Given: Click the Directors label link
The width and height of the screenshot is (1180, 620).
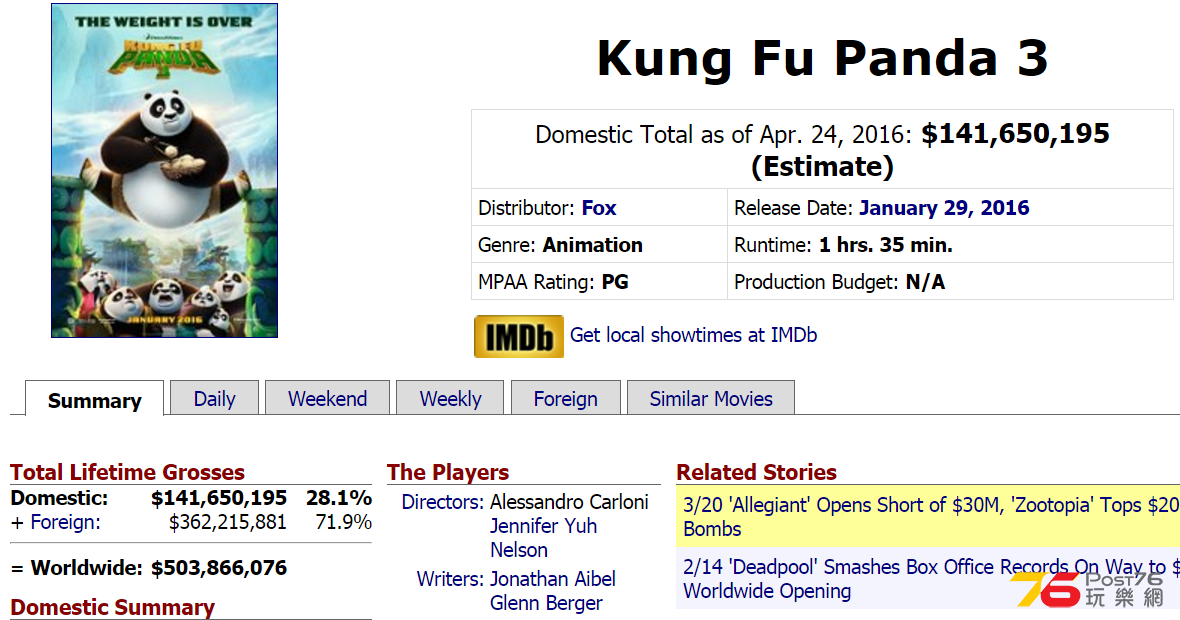Looking at the screenshot, I should coord(442,502).
